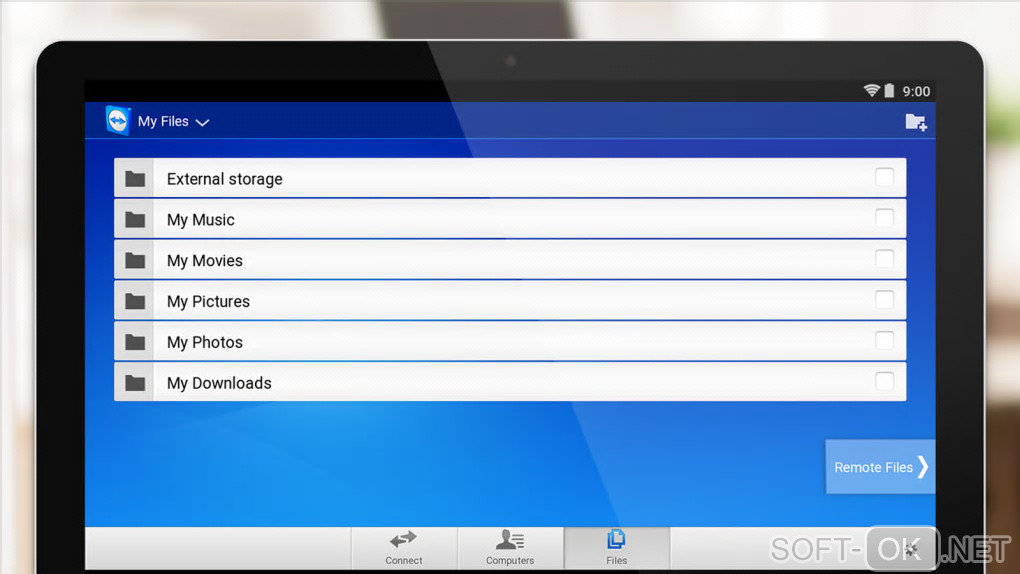
Task: Click the External storage folder icon
Action: (x=135, y=178)
